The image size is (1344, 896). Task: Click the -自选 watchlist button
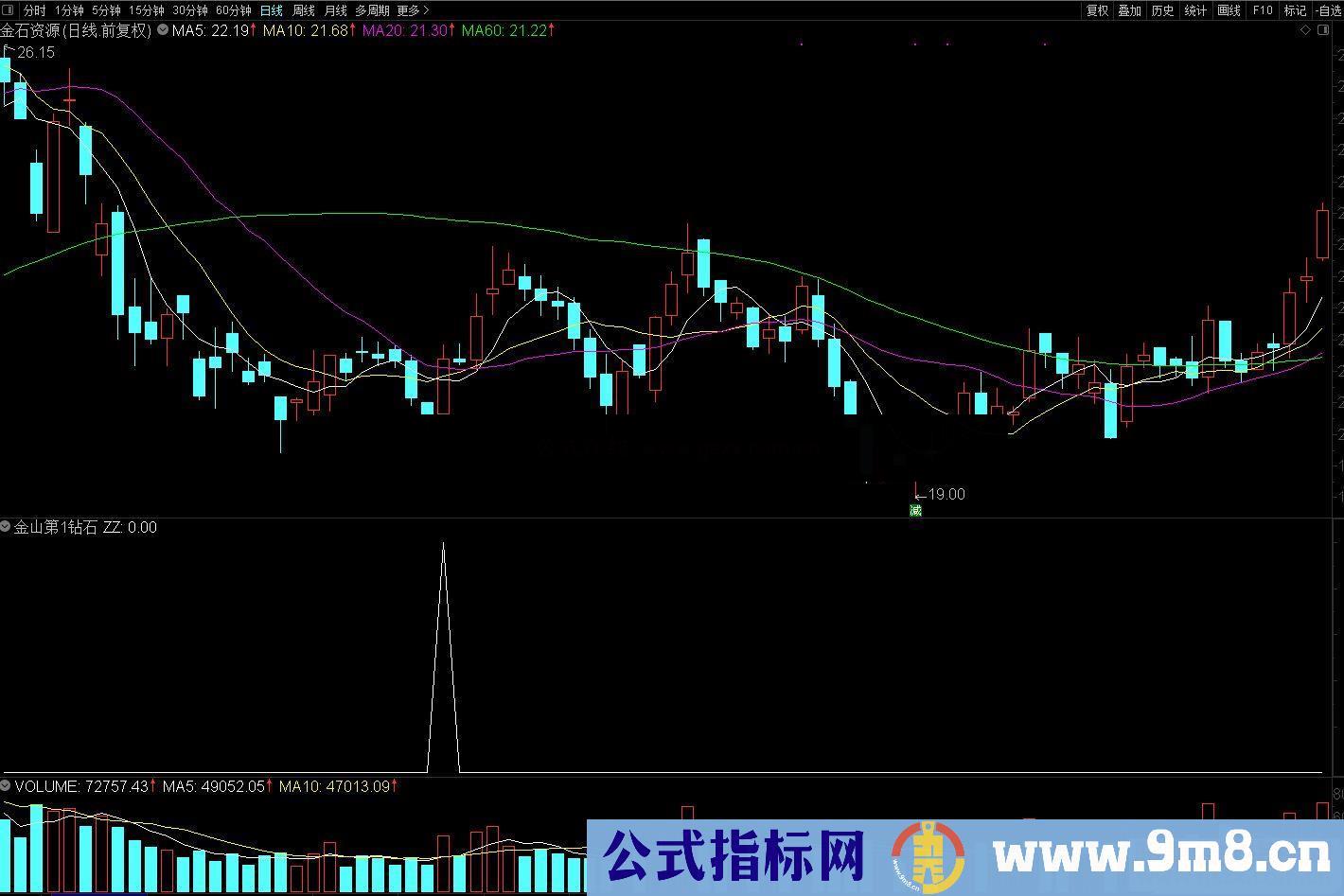click(x=1328, y=10)
